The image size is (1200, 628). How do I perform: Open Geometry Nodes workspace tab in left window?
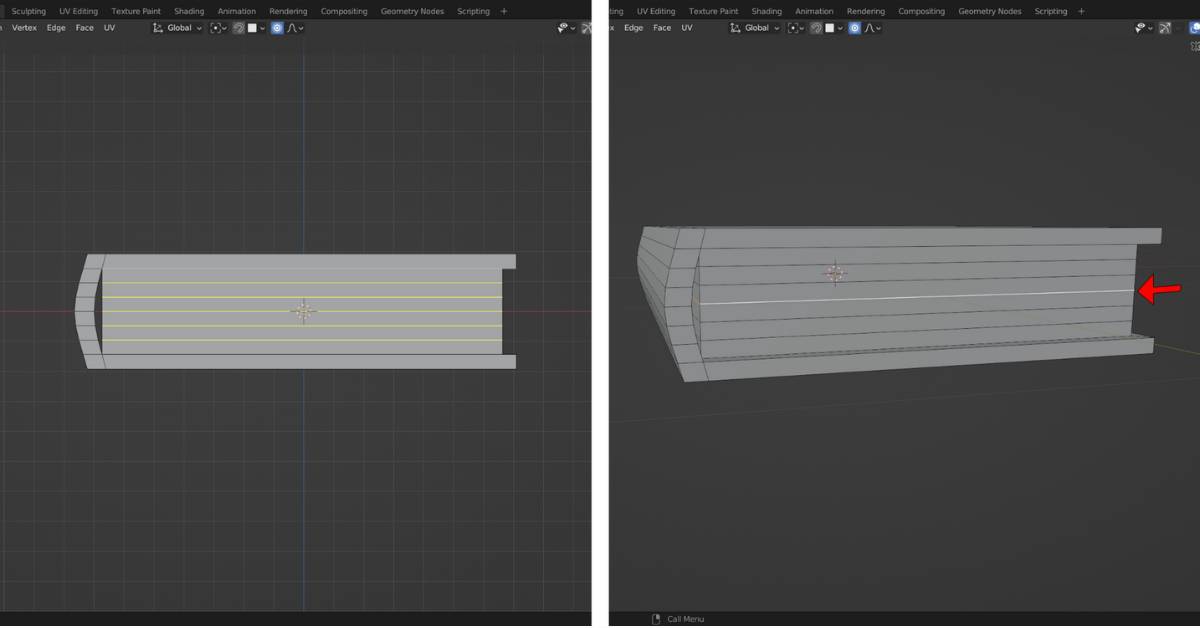click(x=412, y=11)
